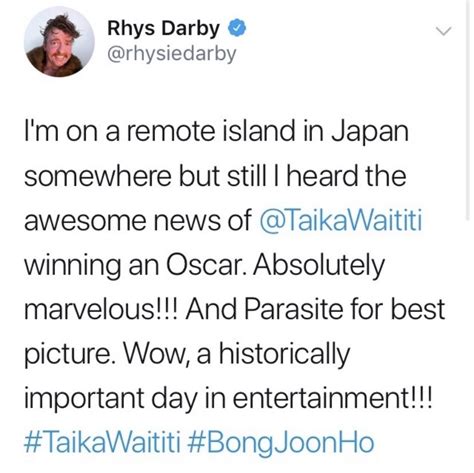Visit the @rhysiedarby handle
The width and height of the screenshot is (474, 473).
point(172,54)
